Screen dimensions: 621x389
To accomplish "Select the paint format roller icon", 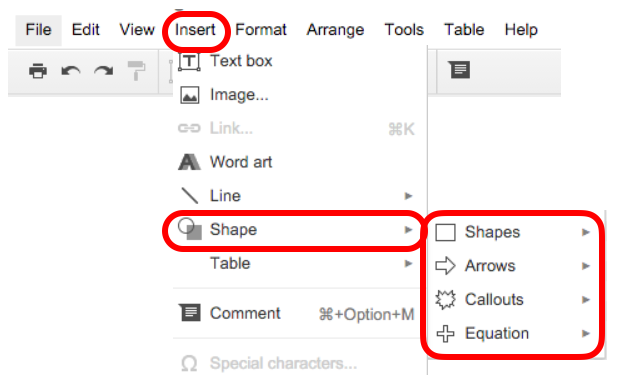I will pos(136,71).
